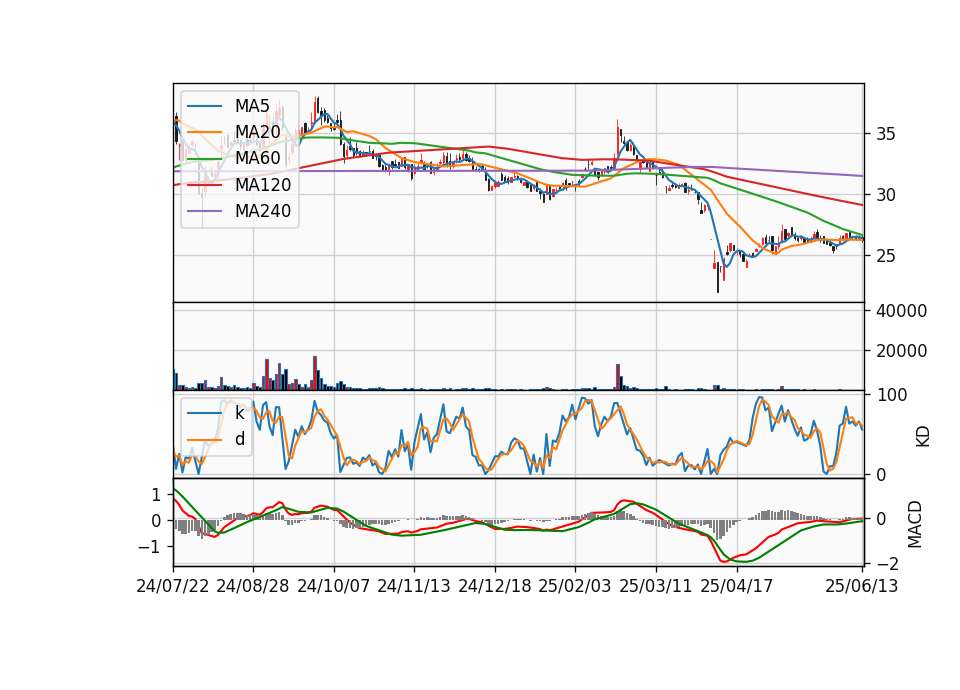Click the x-axis date 24/10/07
Viewport: 960px width, 690px height.
coord(334,586)
